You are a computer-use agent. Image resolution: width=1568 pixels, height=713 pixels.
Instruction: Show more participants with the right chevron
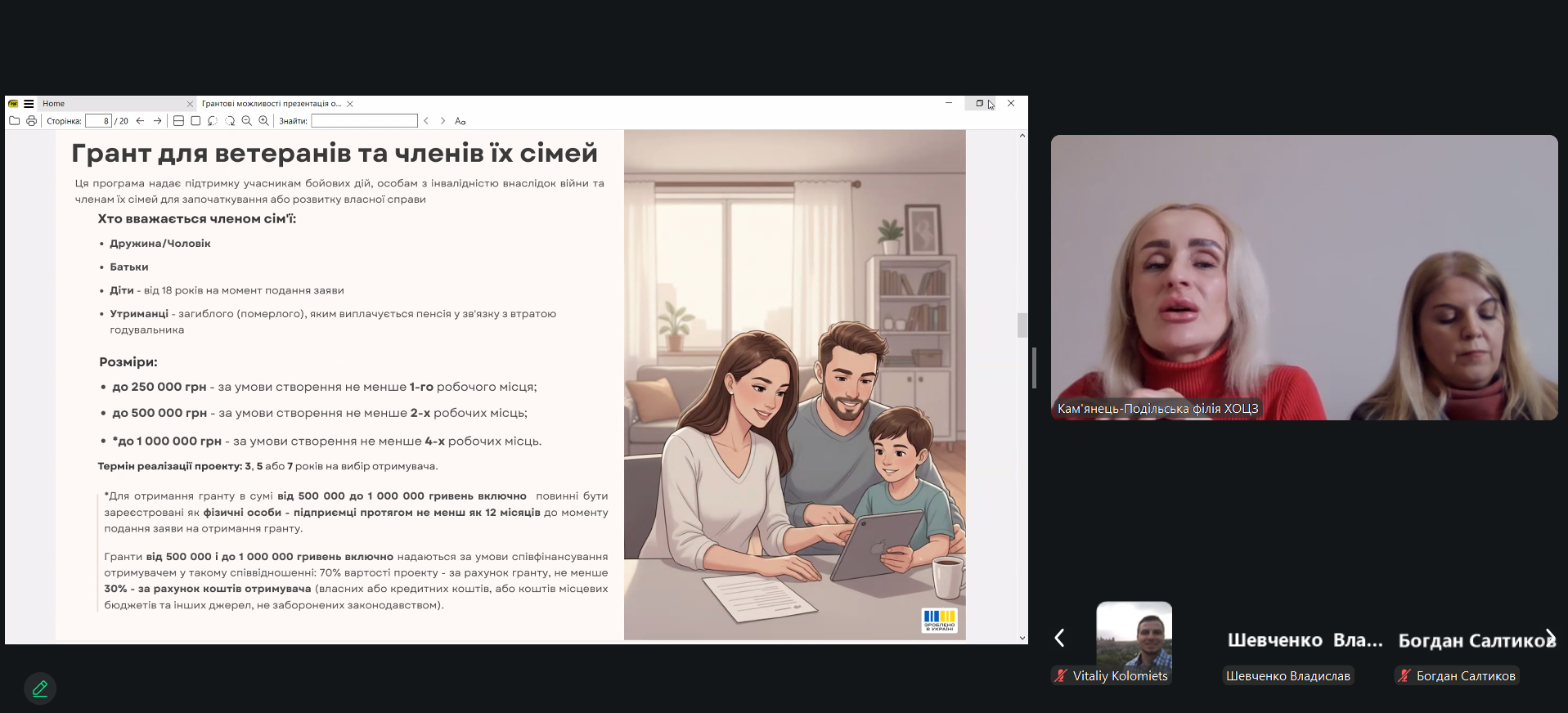(1550, 638)
